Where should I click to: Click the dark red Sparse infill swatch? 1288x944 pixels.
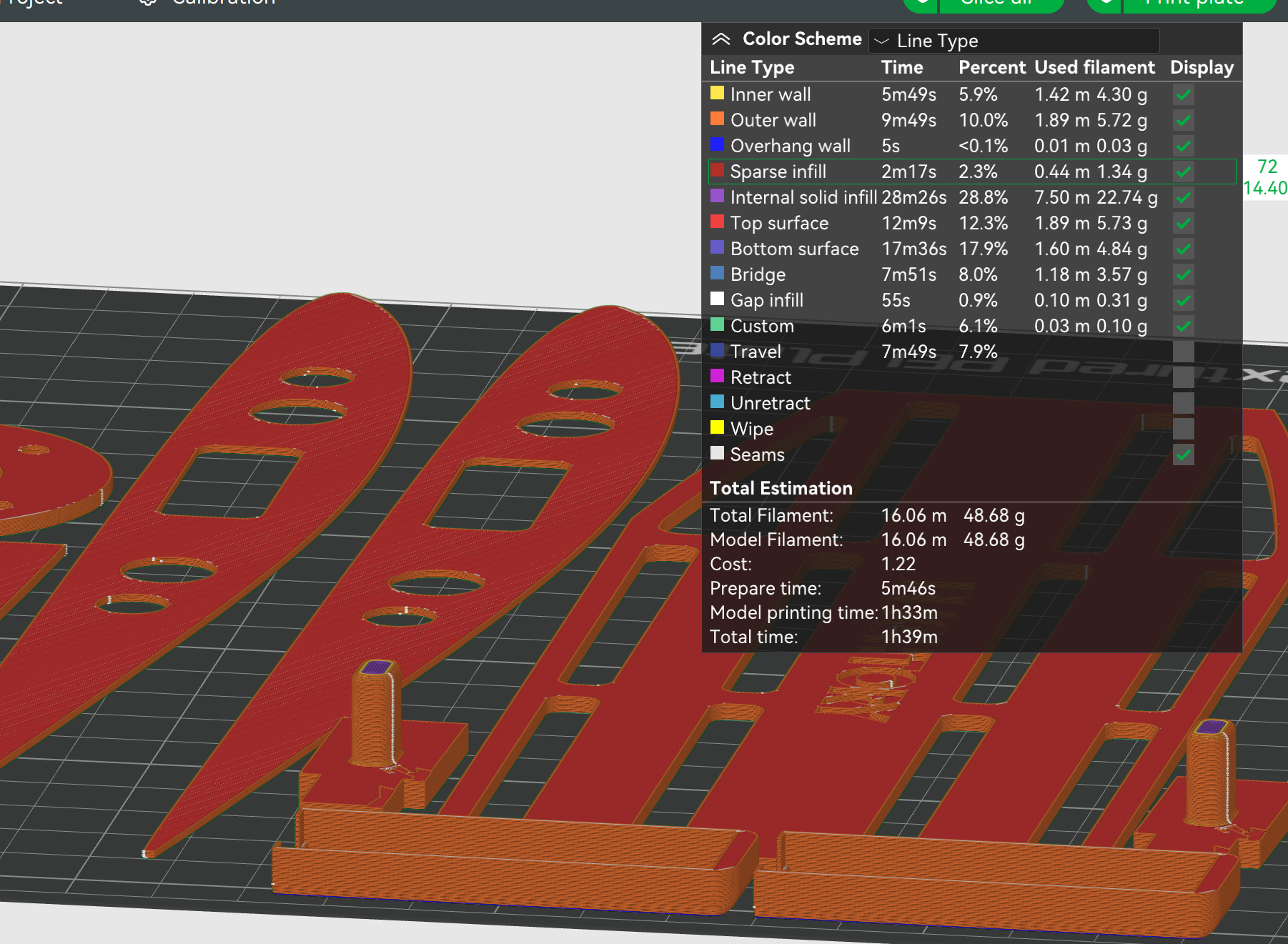pyautogui.click(x=717, y=170)
